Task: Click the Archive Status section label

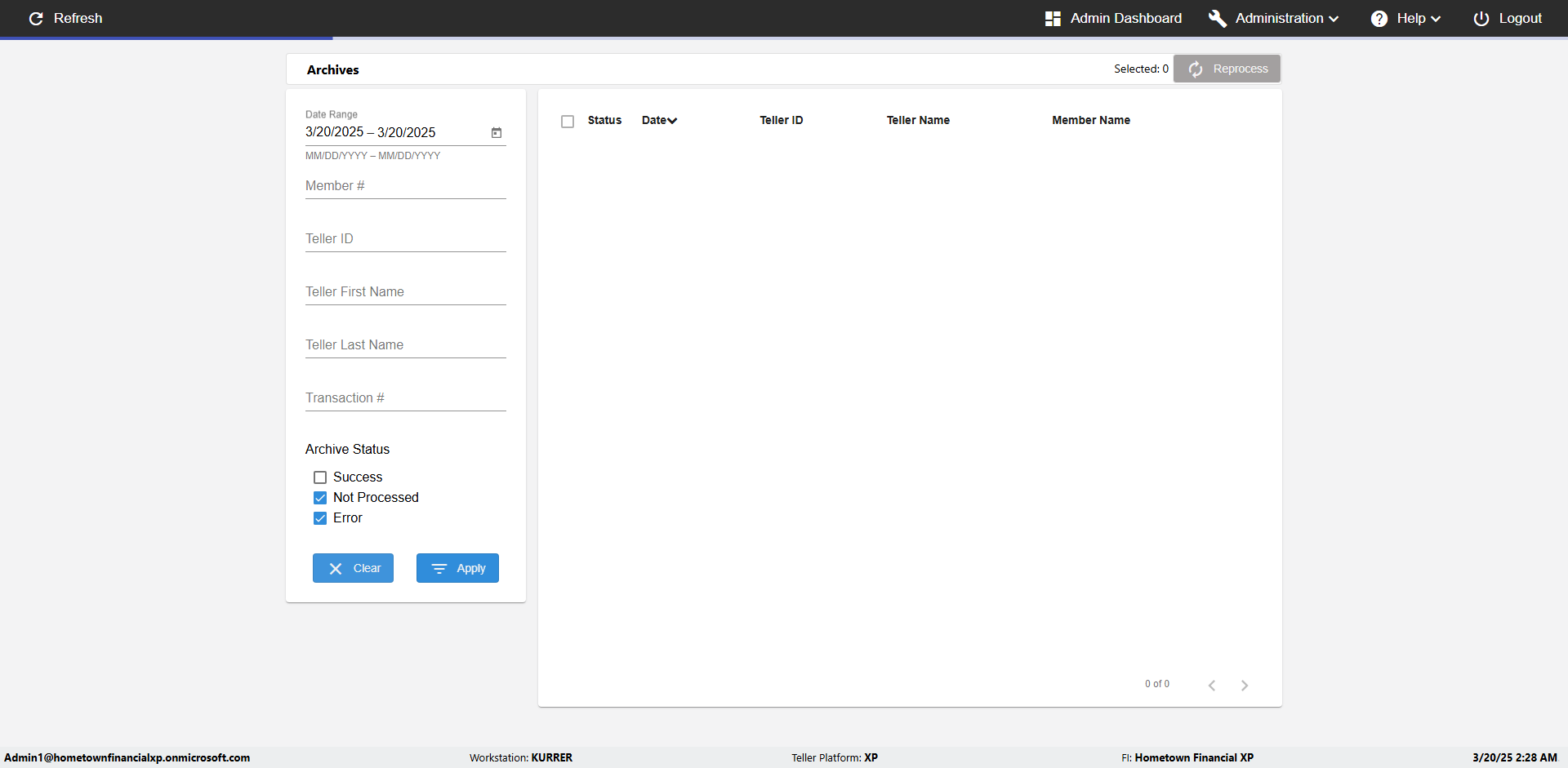Action: 347,449
